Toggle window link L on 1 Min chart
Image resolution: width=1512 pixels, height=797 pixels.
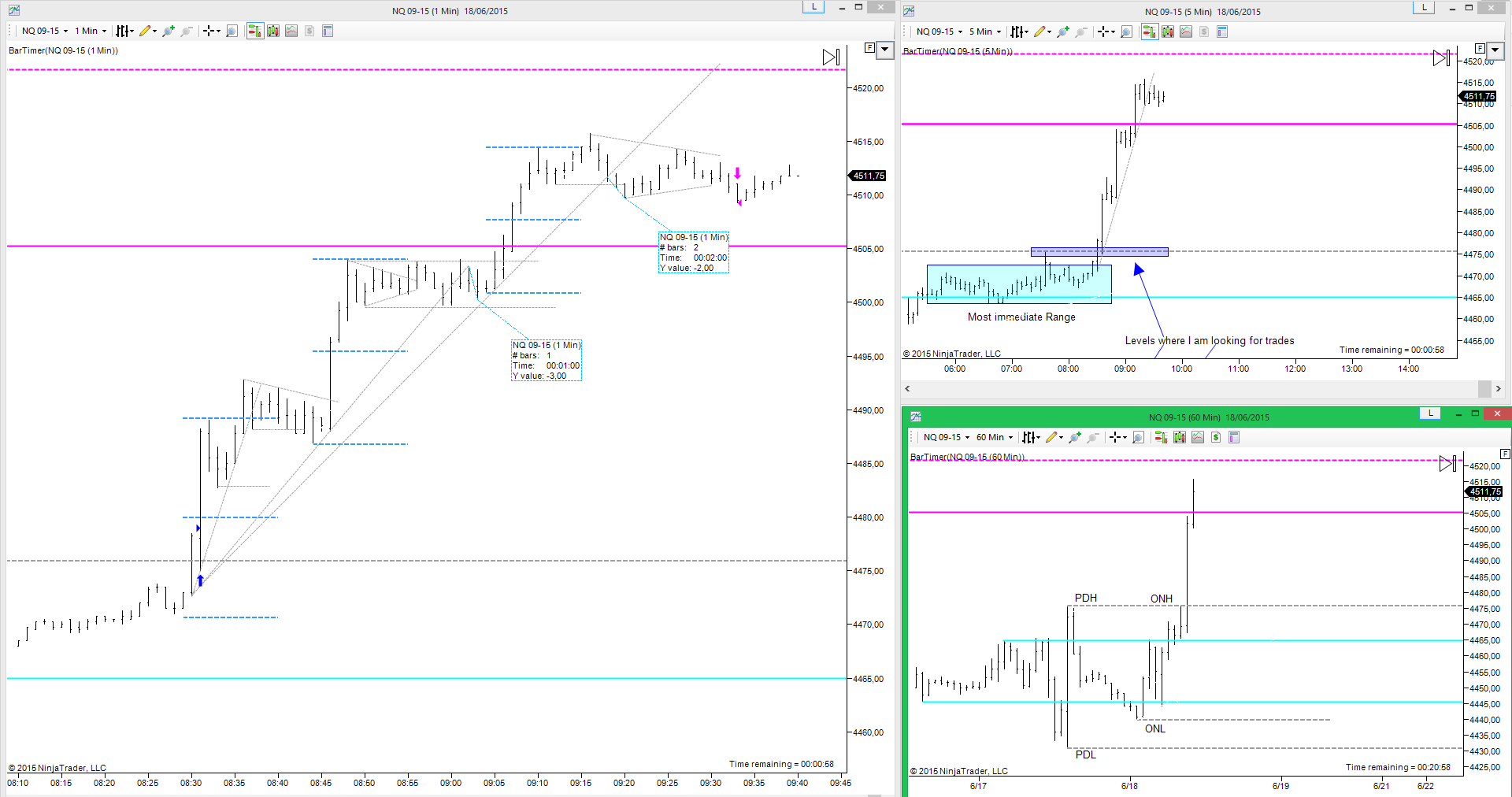813,7
